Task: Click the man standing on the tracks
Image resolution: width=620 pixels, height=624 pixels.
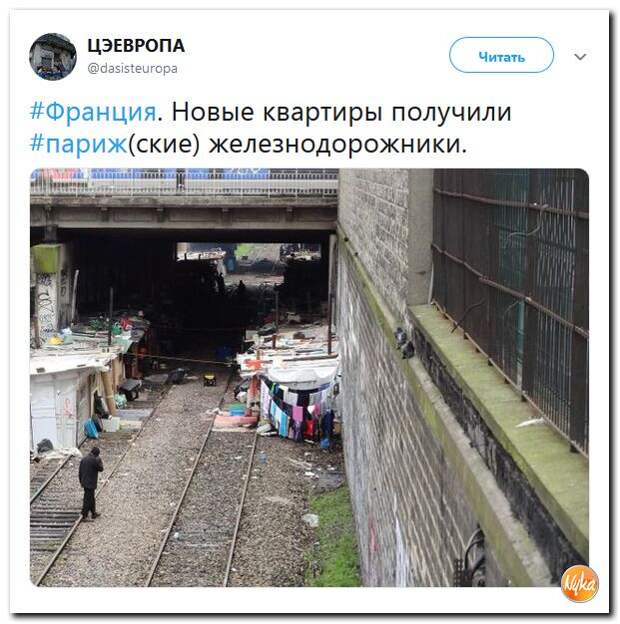Action: coord(91,484)
